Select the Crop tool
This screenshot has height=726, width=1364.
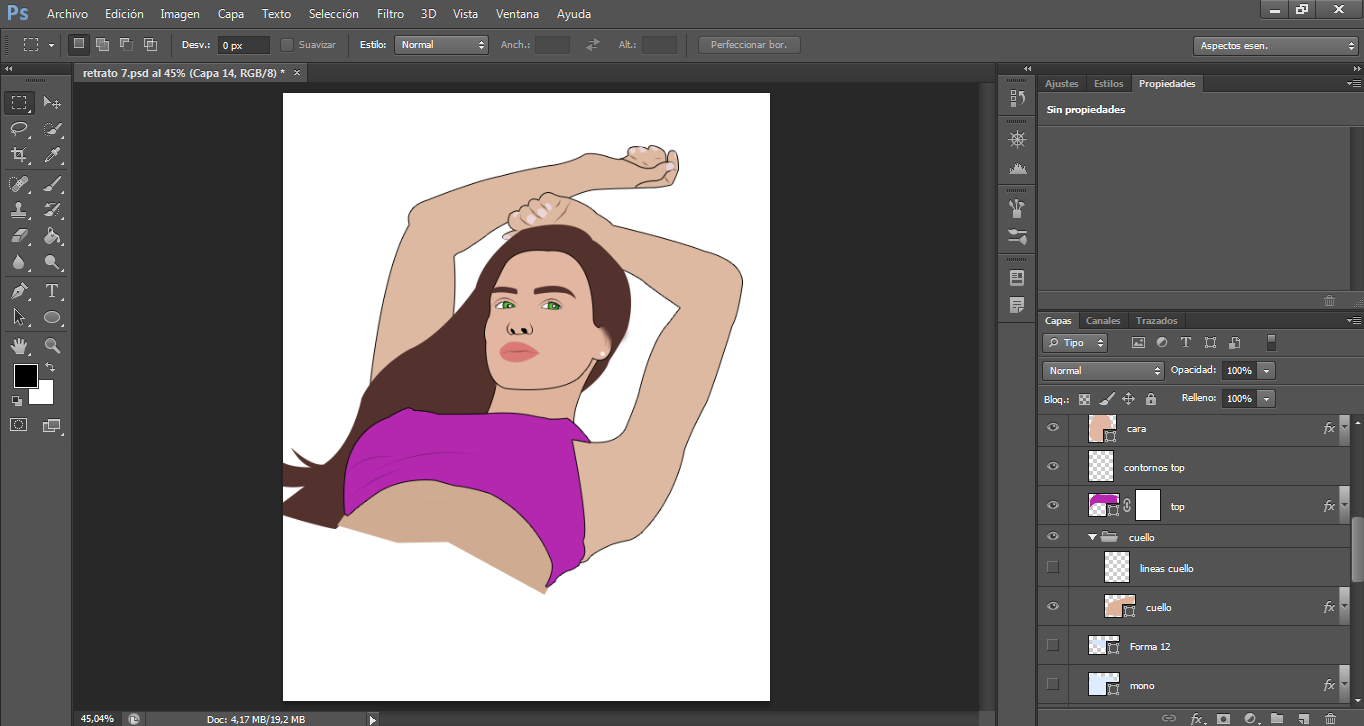point(19,155)
